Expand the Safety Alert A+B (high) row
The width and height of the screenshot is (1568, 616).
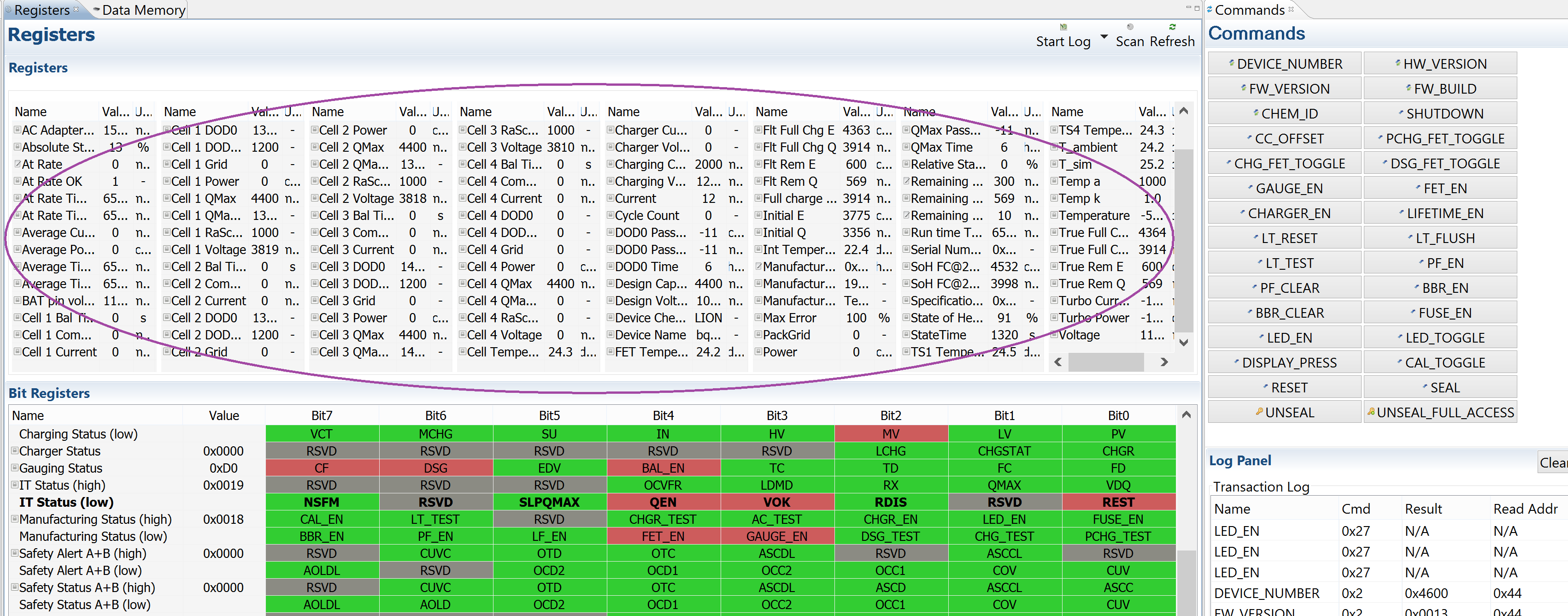tap(15, 553)
